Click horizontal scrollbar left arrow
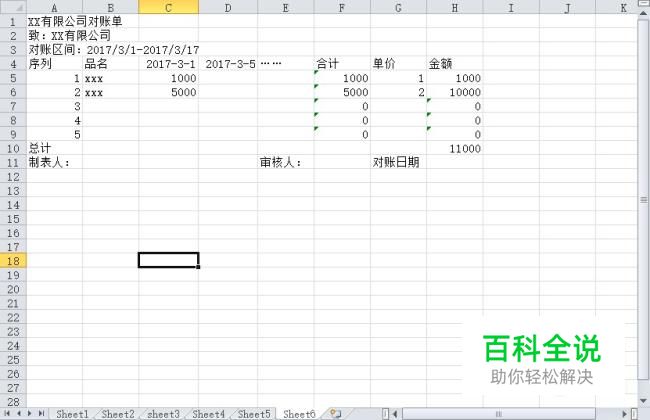650x420 pixels. coord(395,414)
